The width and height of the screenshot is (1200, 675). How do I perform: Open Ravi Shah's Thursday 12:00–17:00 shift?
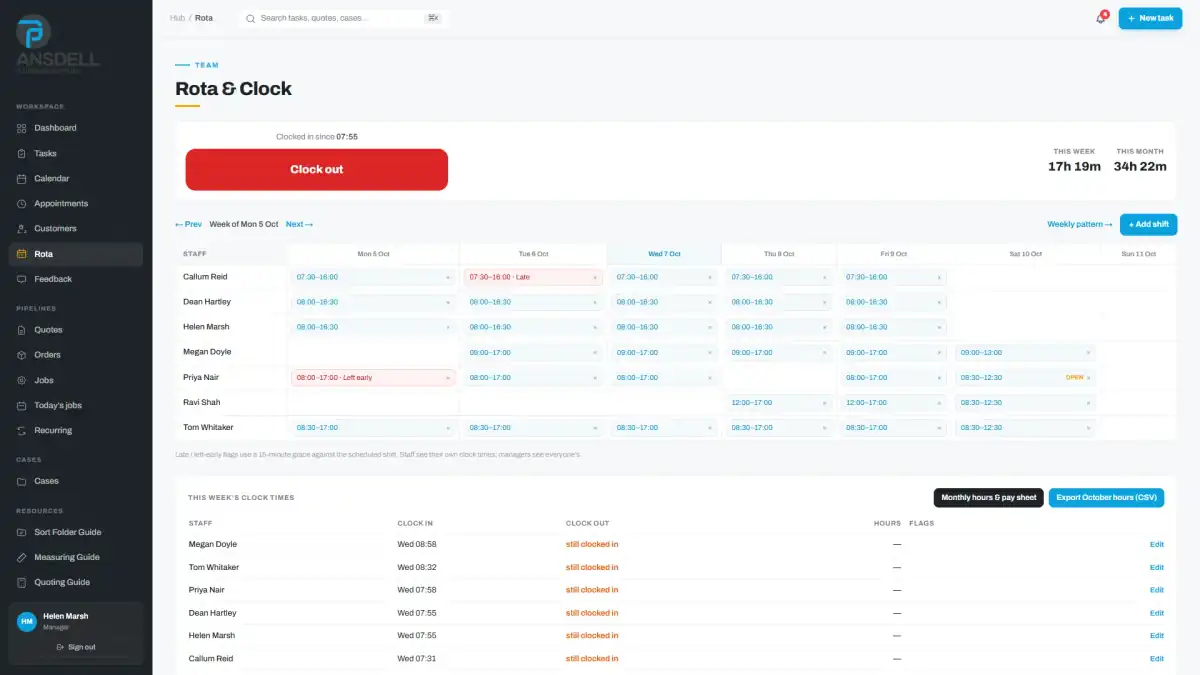point(779,403)
